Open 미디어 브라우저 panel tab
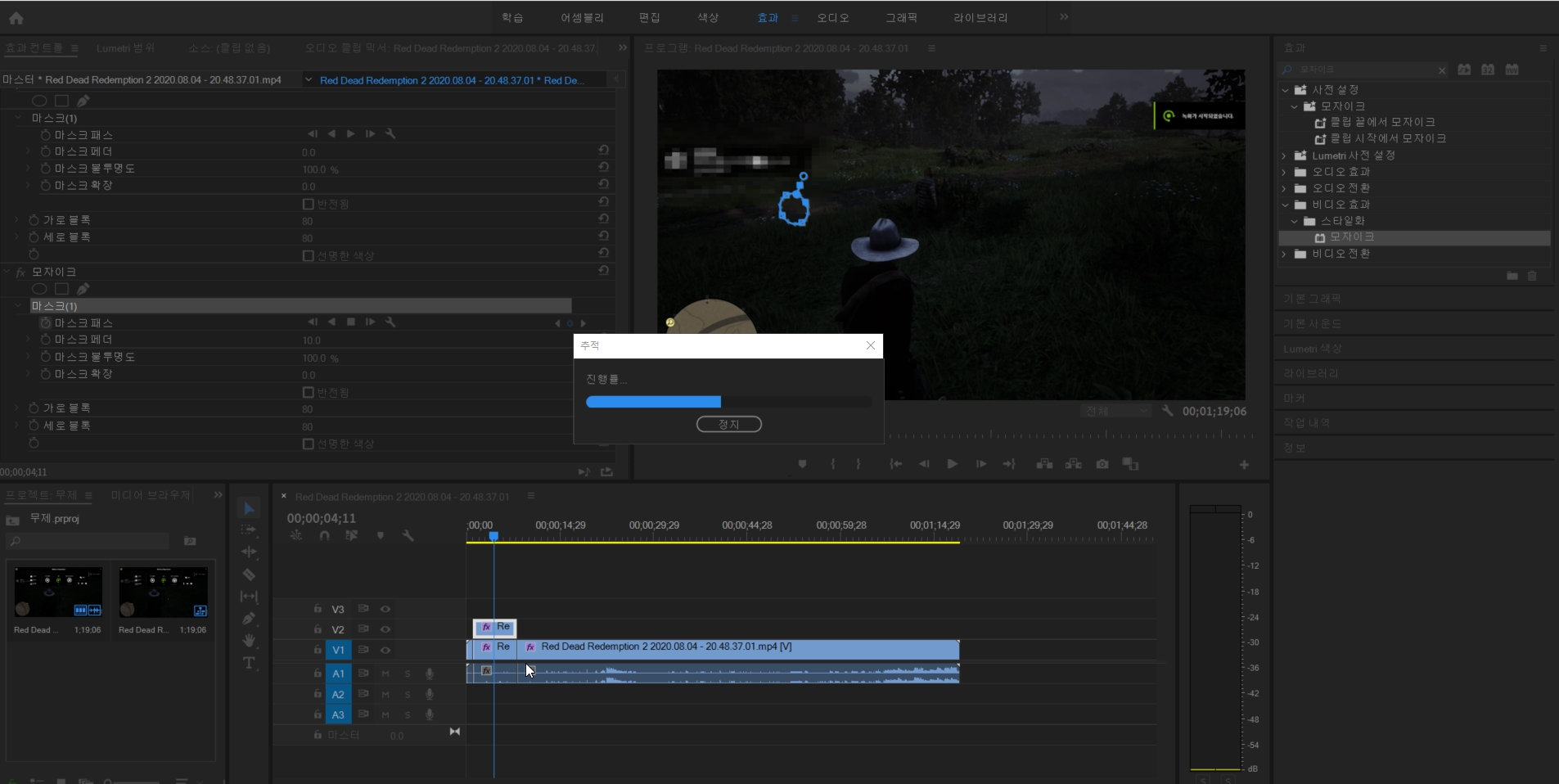The width and height of the screenshot is (1559, 784). click(151, 495)
